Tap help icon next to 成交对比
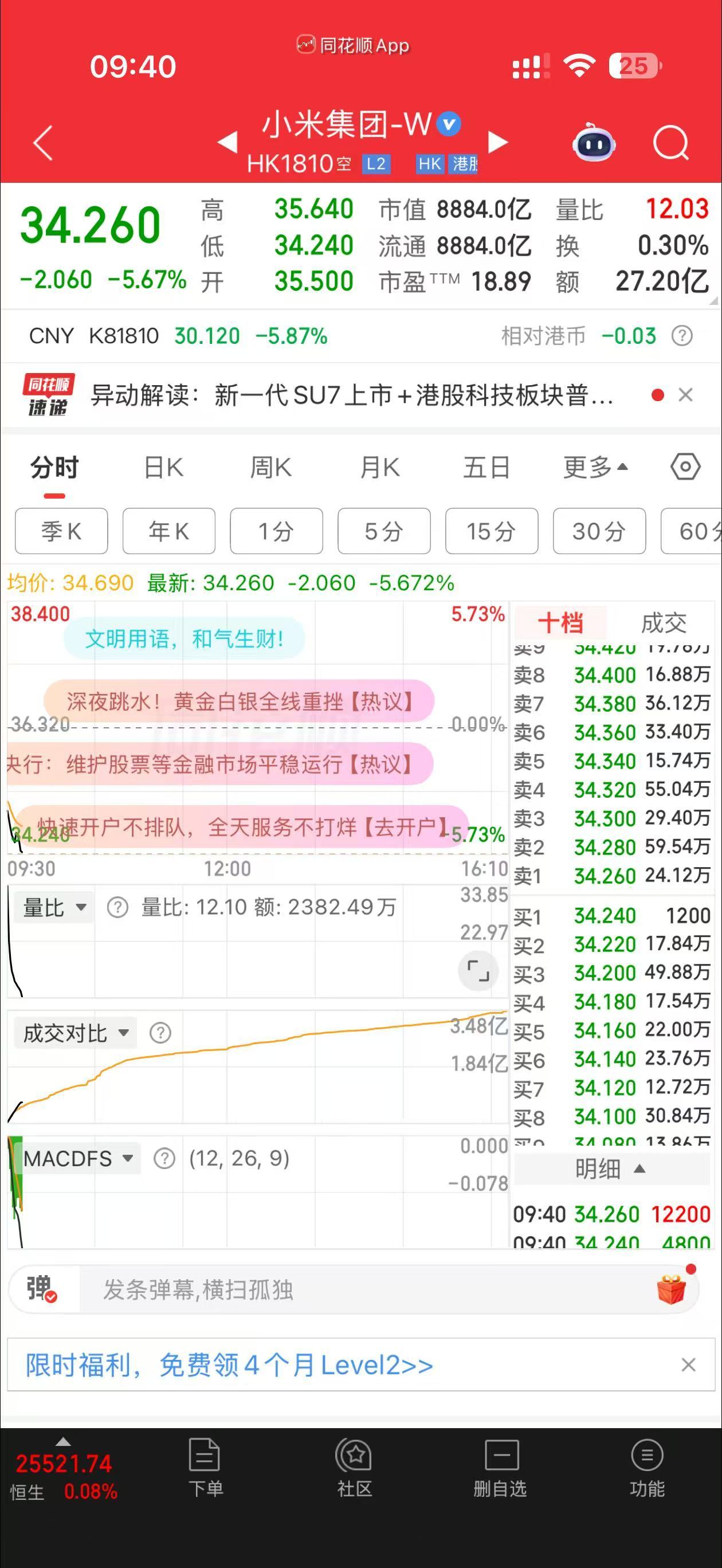The height and width of the screenshot is (1568, 722). [x=160, y=1033]
